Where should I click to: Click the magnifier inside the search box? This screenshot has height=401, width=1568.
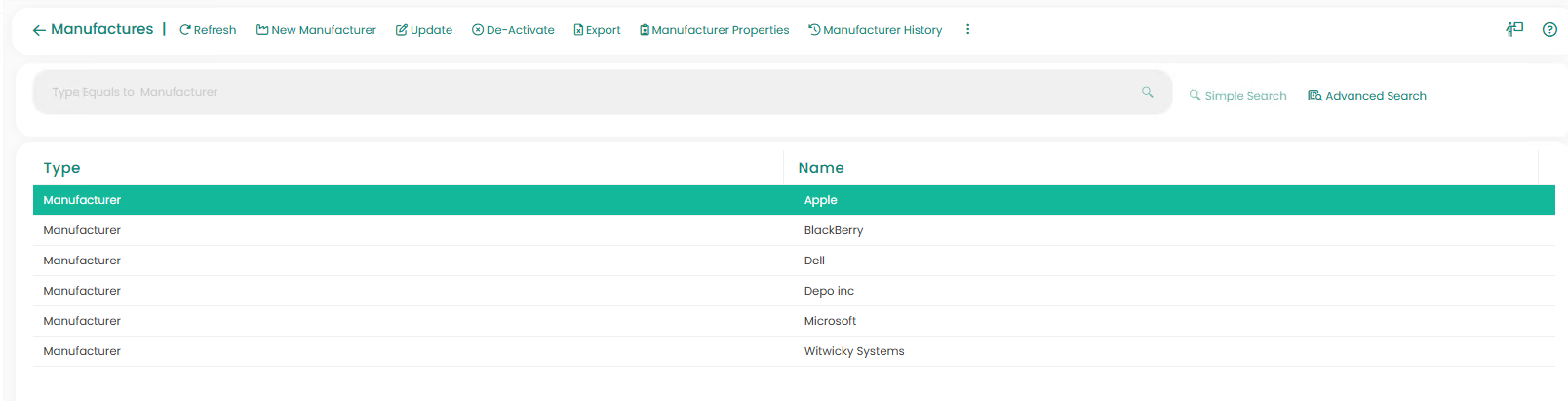click(x=1147, y=92)
